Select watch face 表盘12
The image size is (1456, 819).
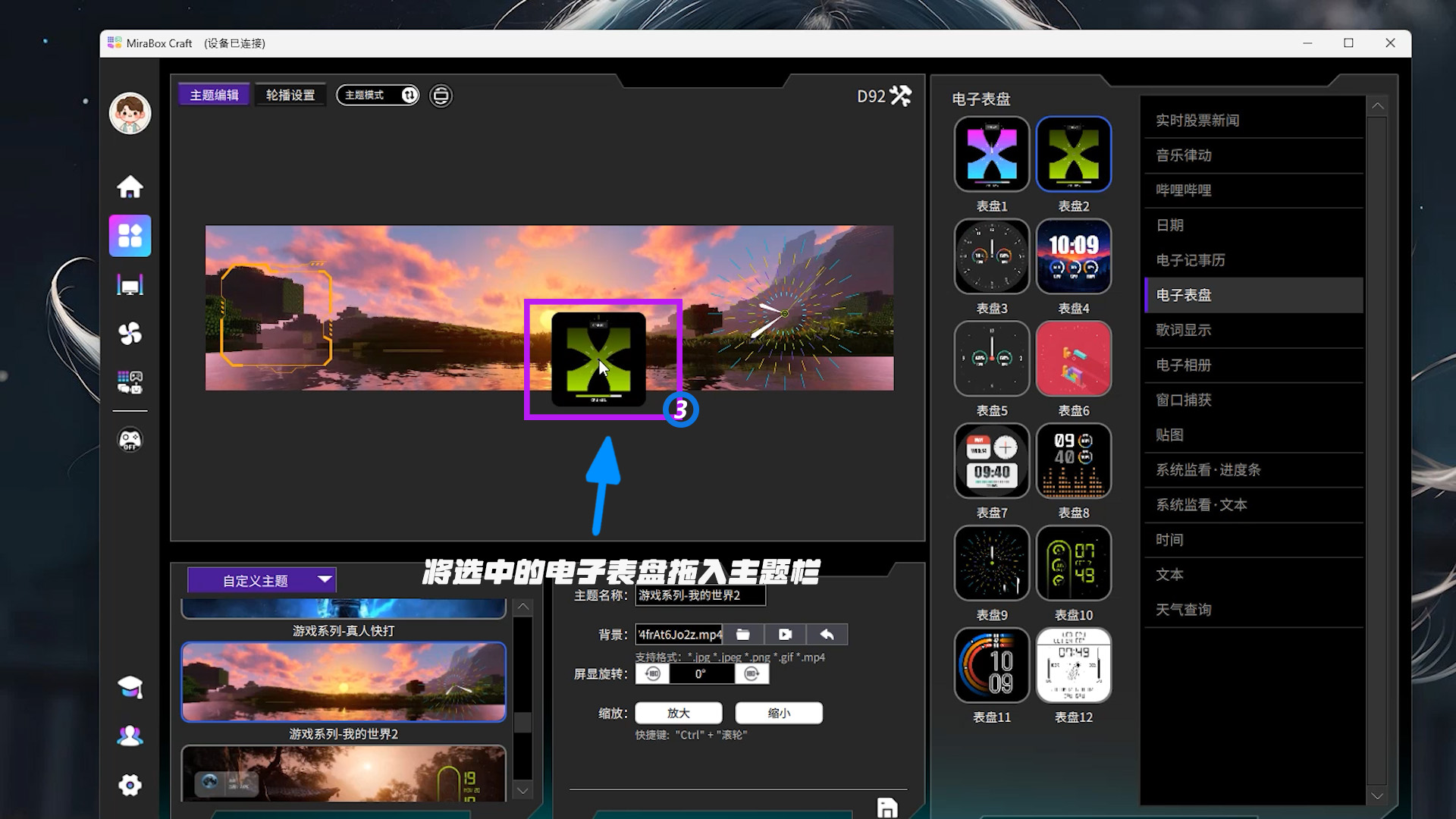point(1074,665)
